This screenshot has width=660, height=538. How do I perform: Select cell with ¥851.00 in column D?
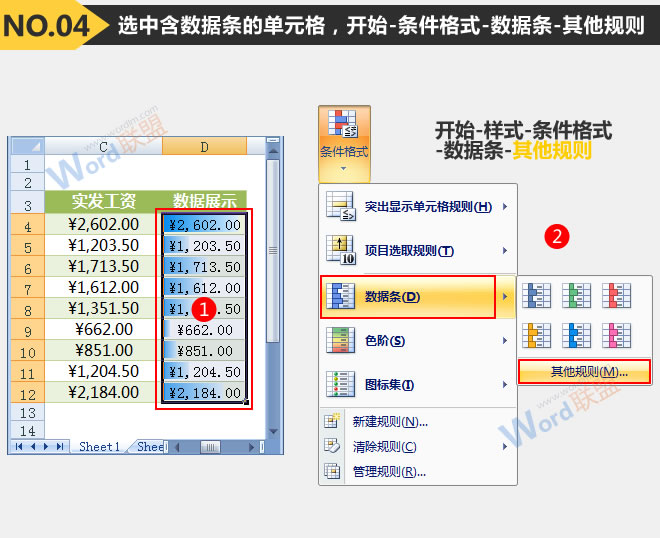point(204,350)
